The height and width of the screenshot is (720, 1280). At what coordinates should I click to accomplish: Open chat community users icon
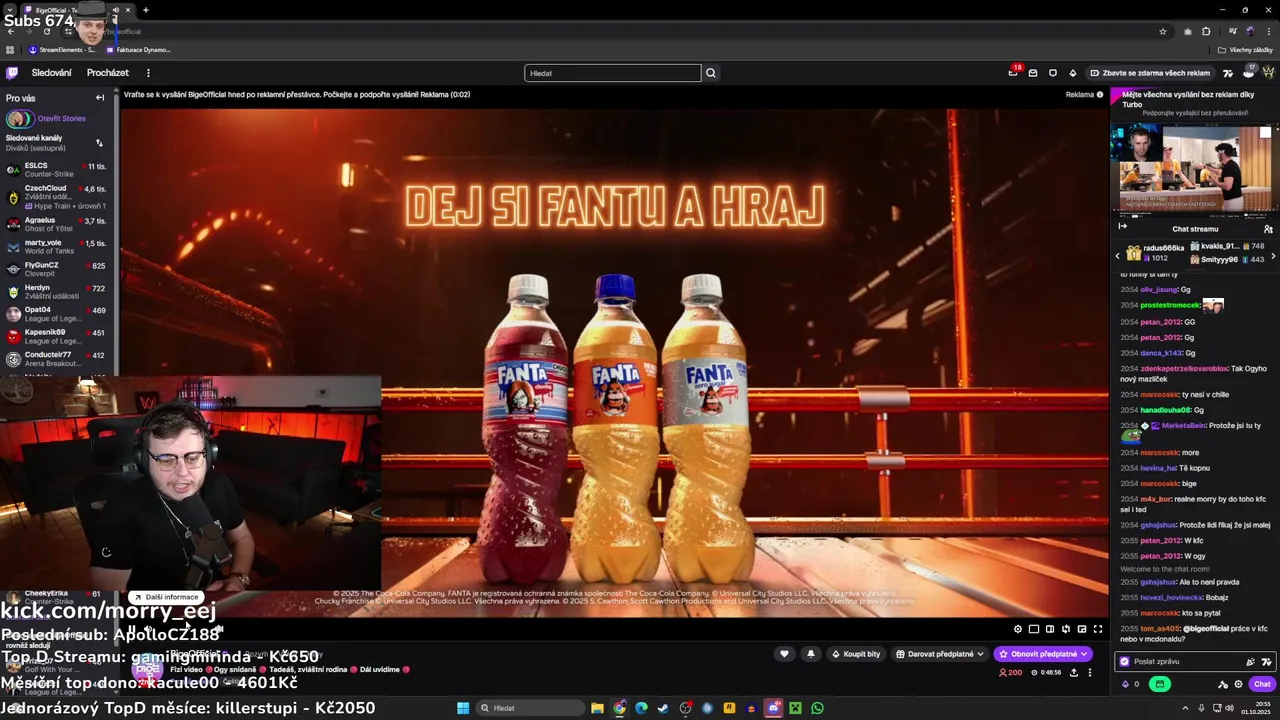coord(1268,229)
